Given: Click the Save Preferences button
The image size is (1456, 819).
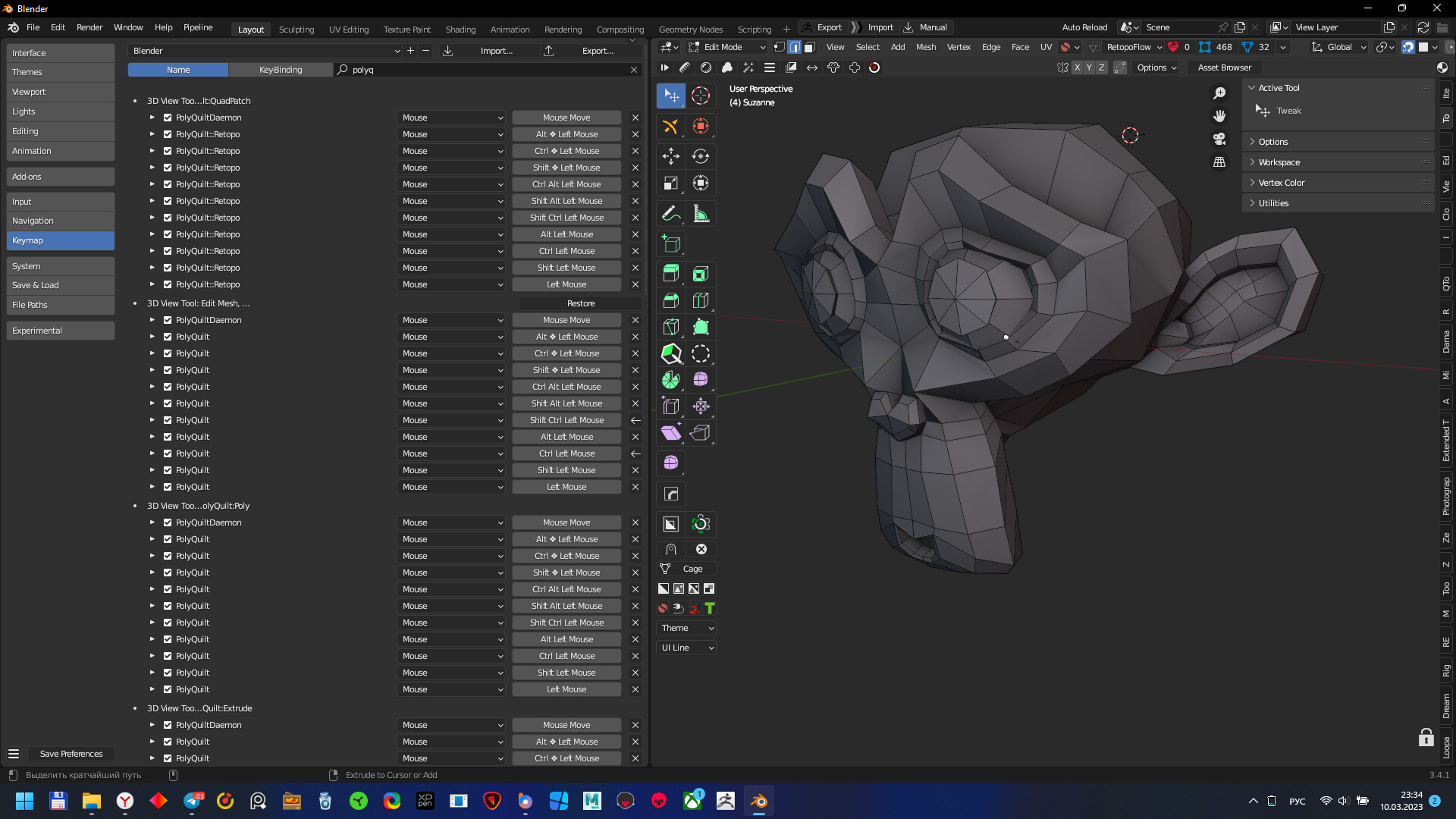Looking at the screenshot, I should pos(71,754).
